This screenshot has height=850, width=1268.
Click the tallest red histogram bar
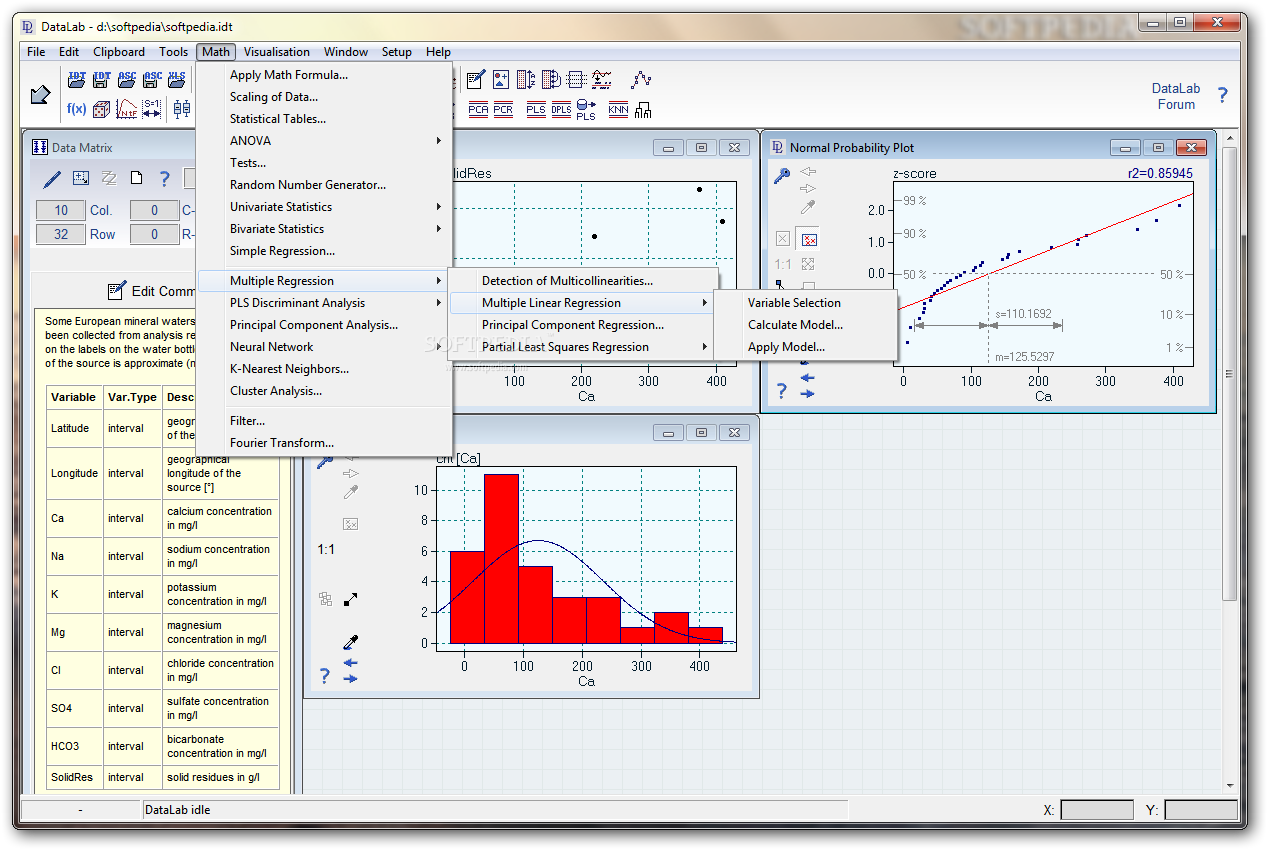coord(501,558)
